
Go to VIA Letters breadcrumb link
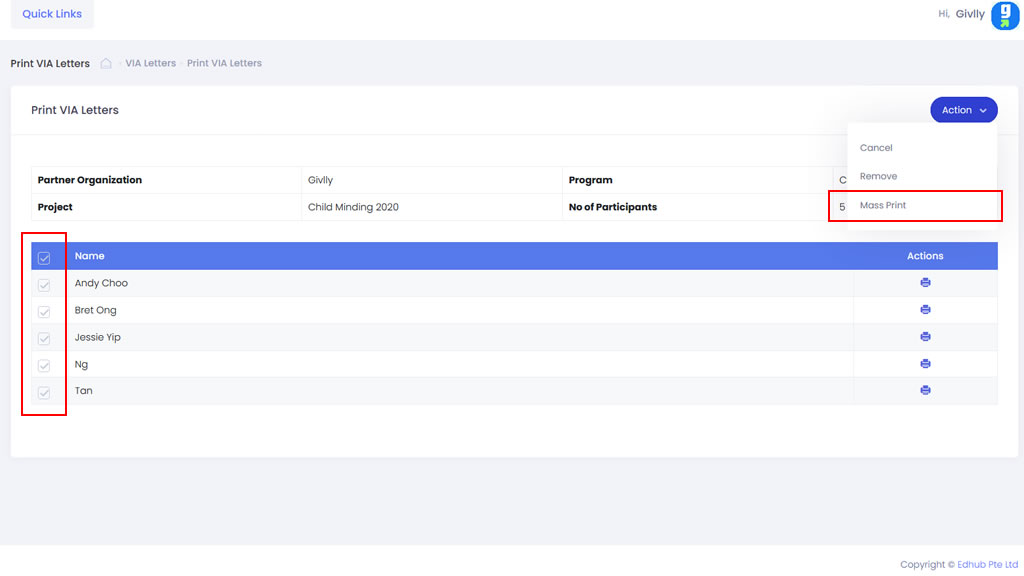(150, 63)
